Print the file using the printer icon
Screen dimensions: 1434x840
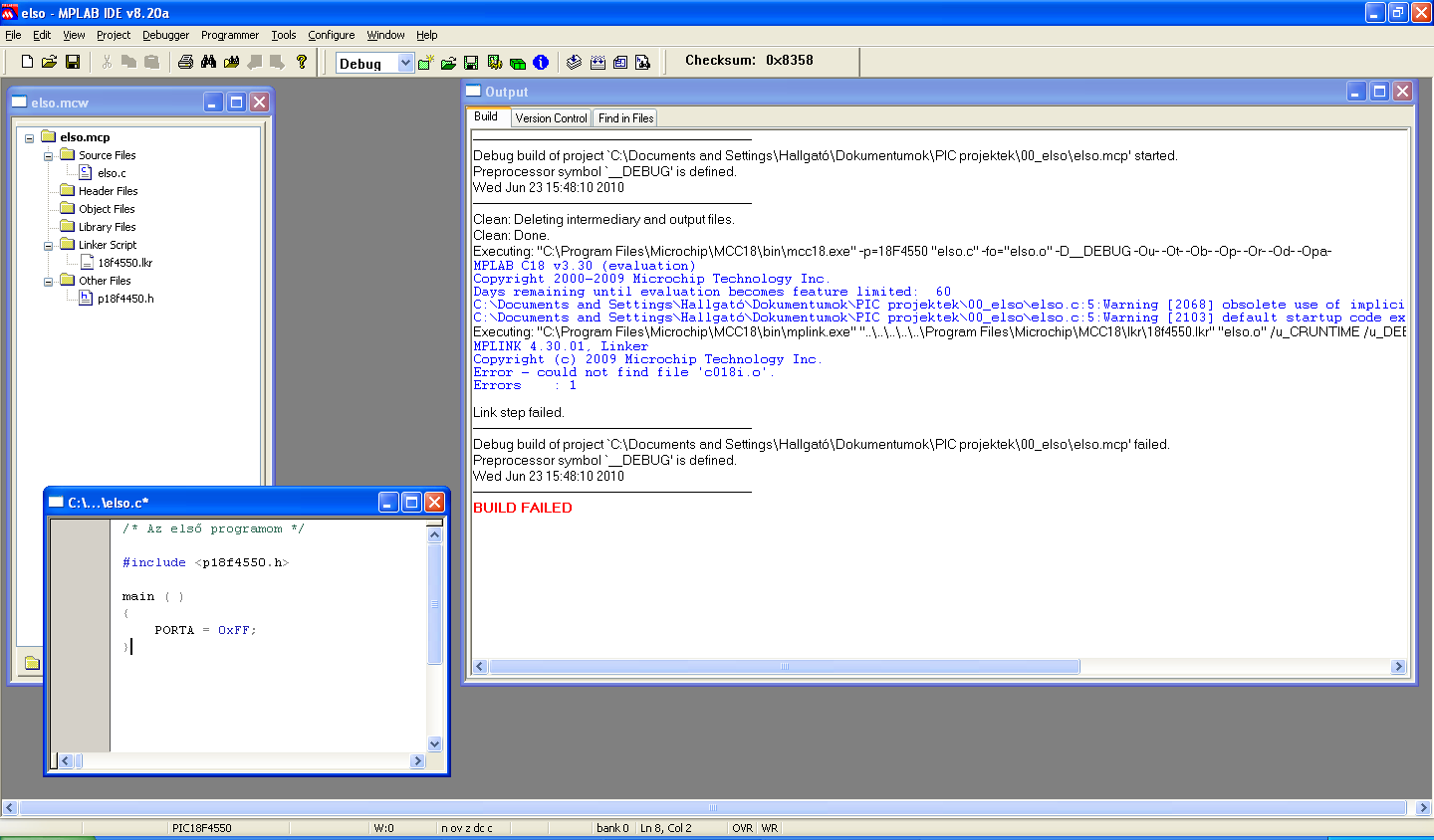point(185,62)
